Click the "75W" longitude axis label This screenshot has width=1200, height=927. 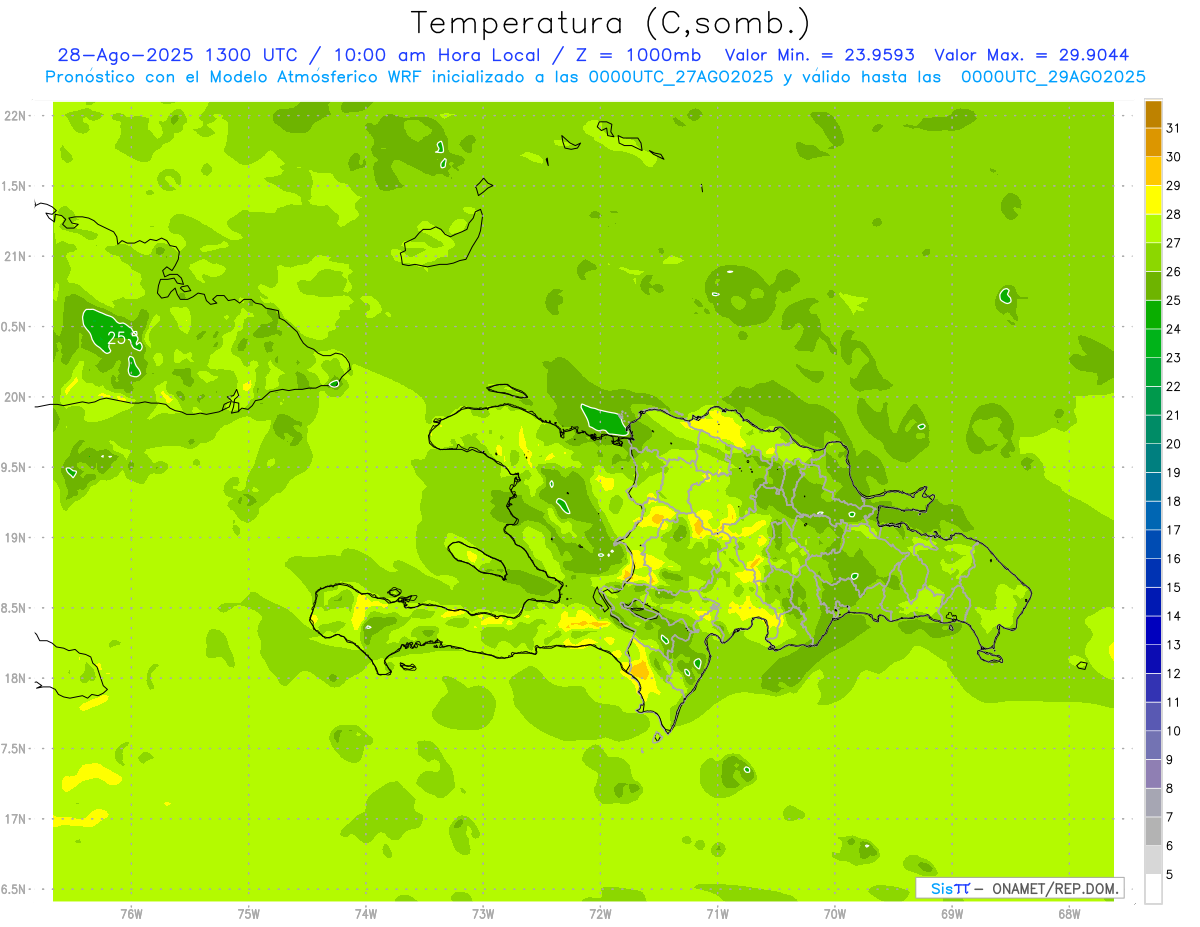(249, 914)
